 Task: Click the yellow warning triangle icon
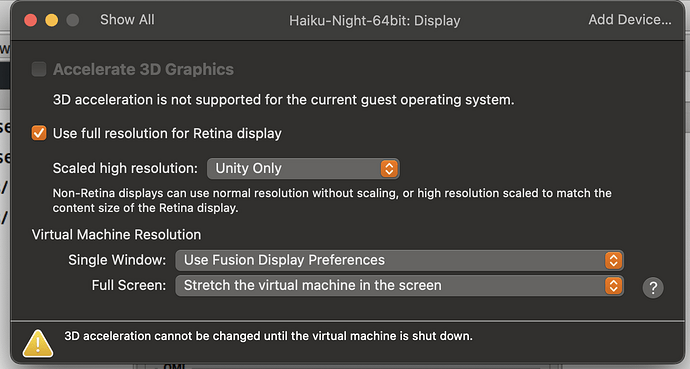point(38,343)
